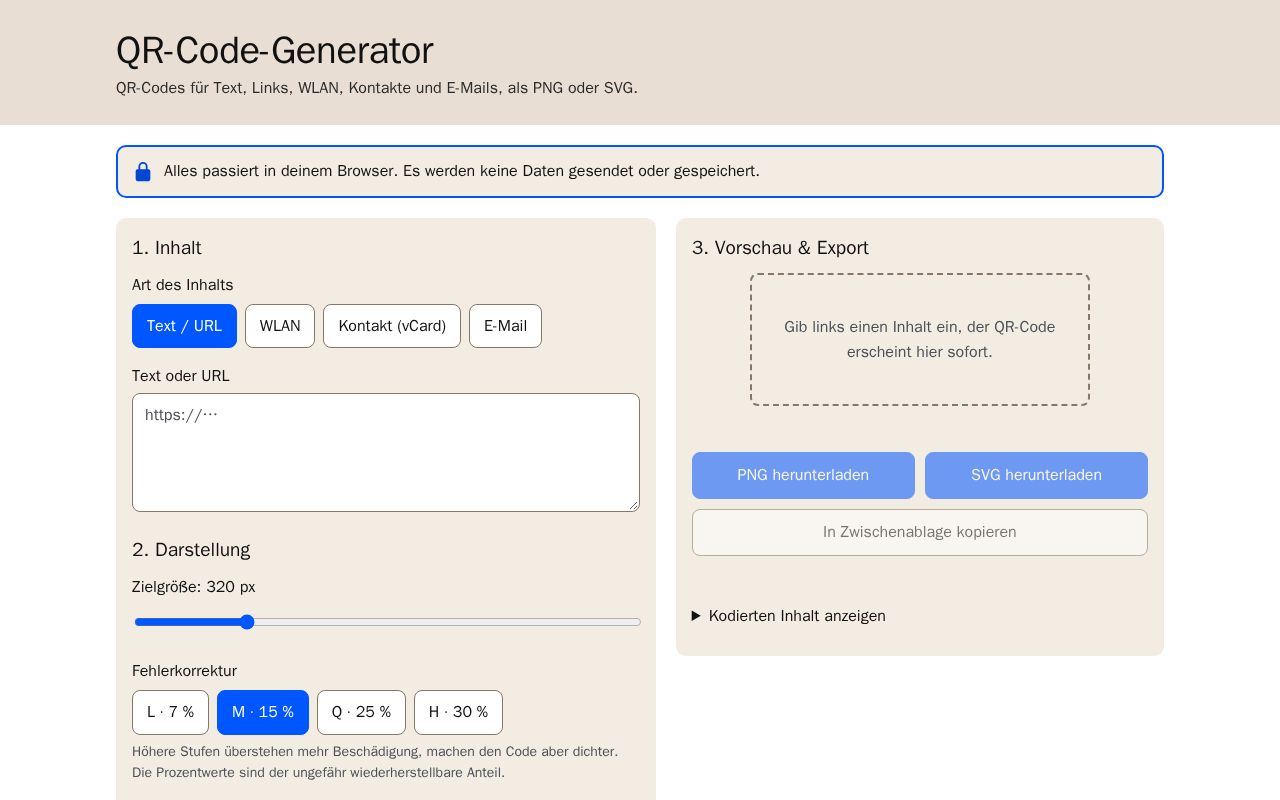This screenshot has height=800, width=1280.
Task: Select error correction M · 15 %
Action: click(x=263, y=712)
